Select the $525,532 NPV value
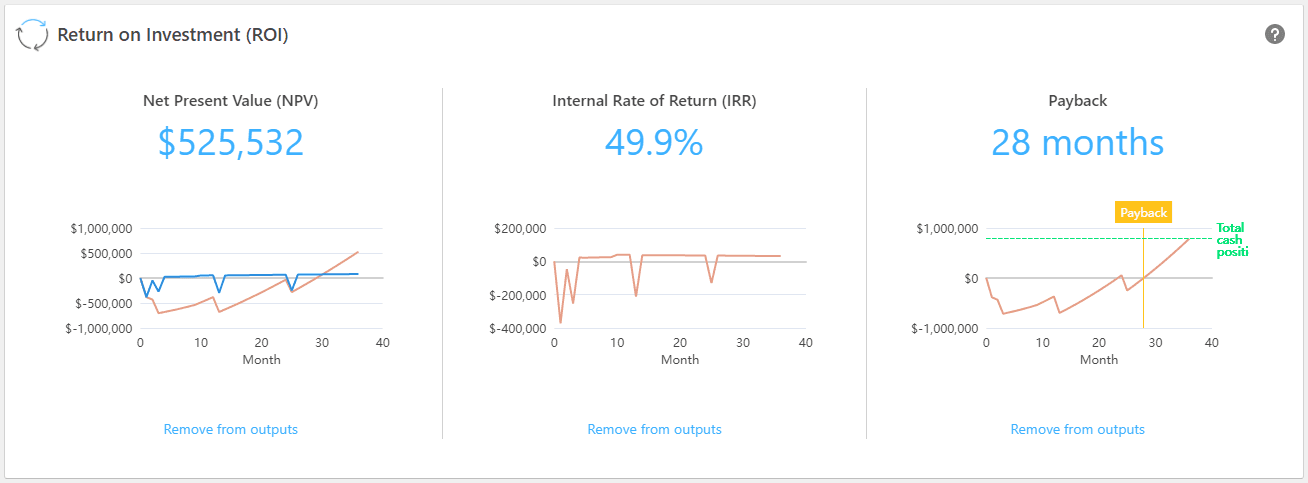The image size is (1308, 483). 230,143
